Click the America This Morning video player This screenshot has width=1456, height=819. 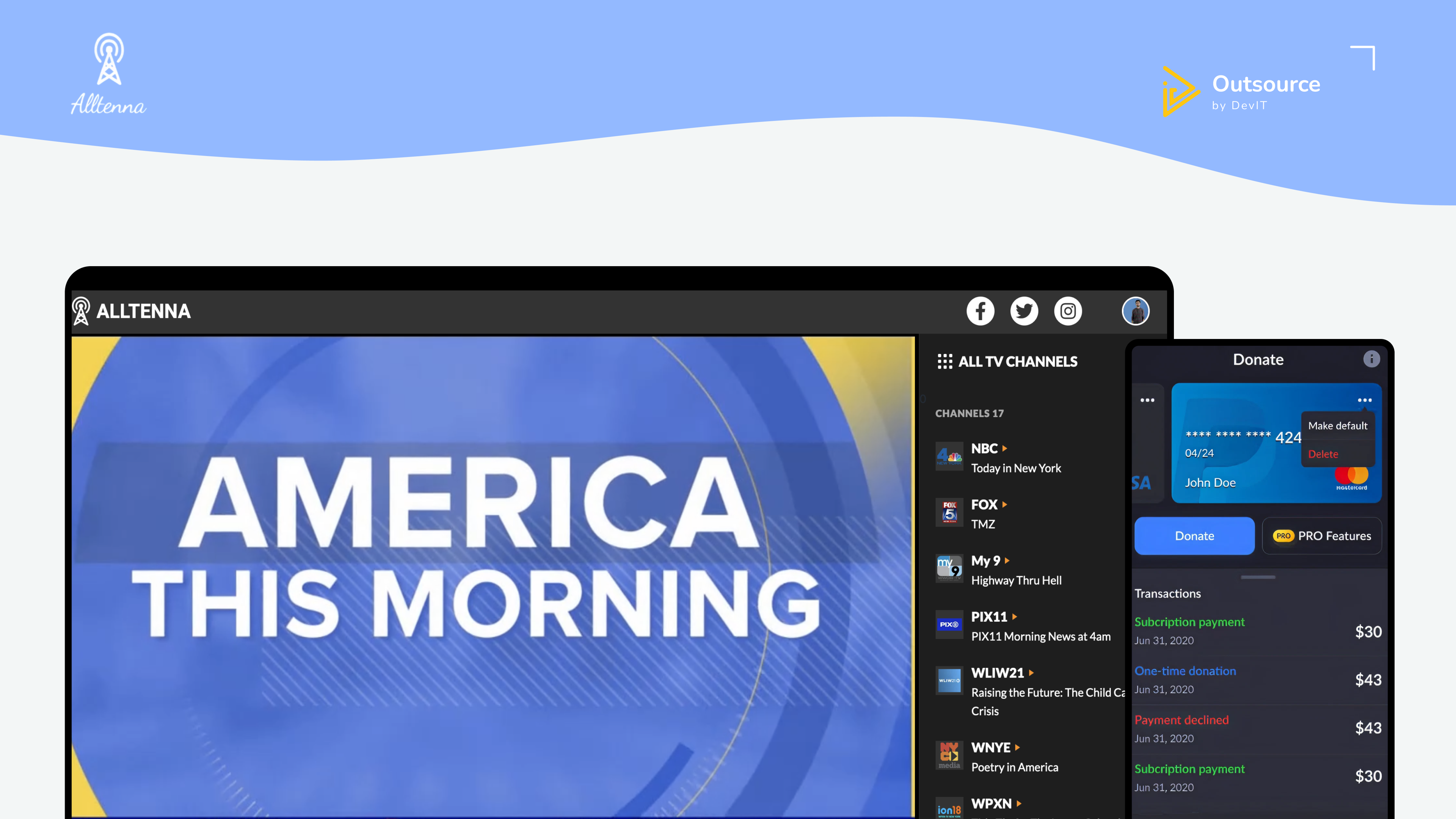point(493,576)
